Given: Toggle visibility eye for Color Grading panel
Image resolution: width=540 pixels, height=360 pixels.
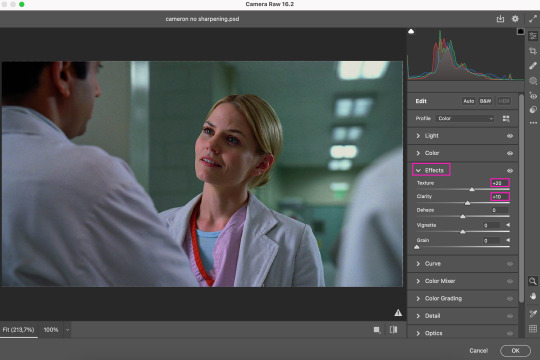Looking at the screenshot, I should pyautogui.click(x=510, y=299).
